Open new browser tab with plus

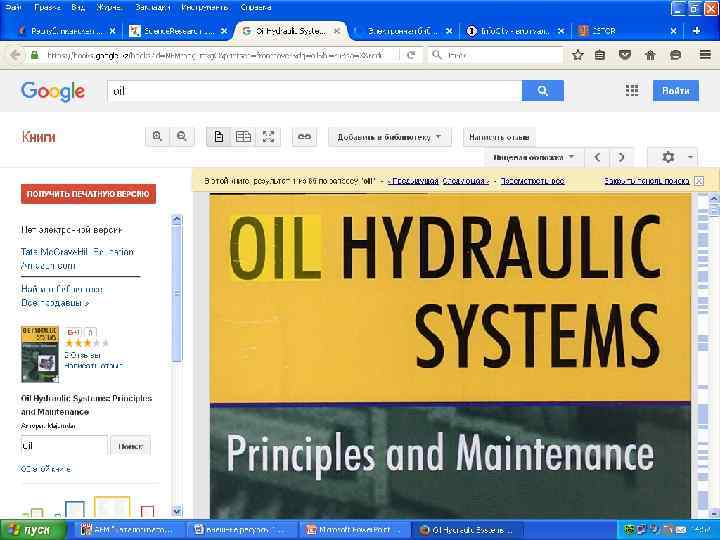click(697, 30)
